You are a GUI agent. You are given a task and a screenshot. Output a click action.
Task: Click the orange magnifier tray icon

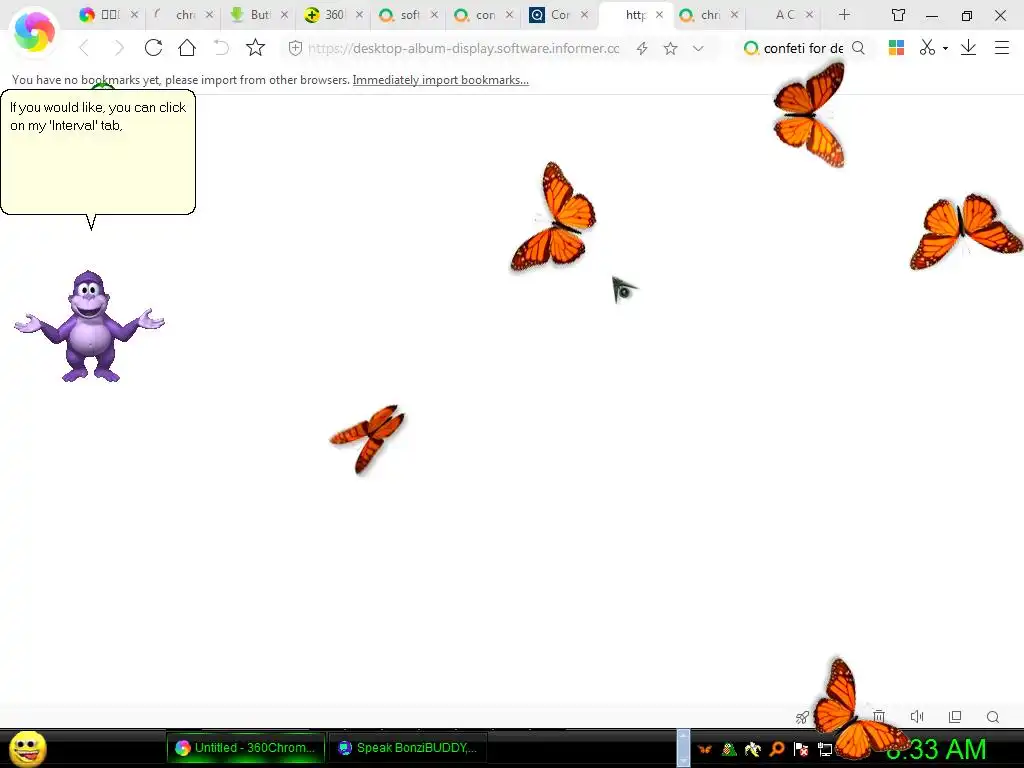coord(777,749)
